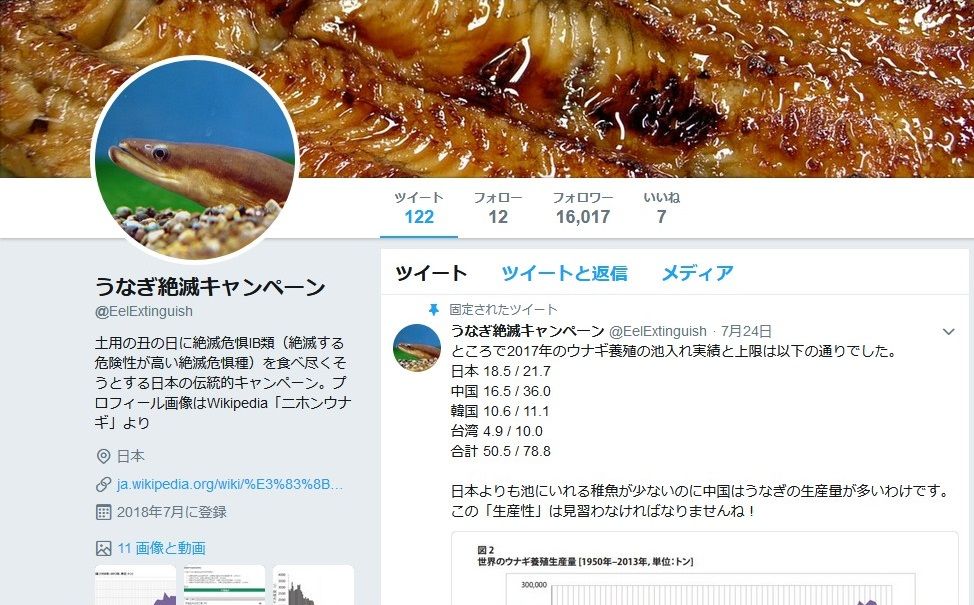Screen dimensions: 974x605
Task: Click the link chain icon in profile
Action: 104,484
